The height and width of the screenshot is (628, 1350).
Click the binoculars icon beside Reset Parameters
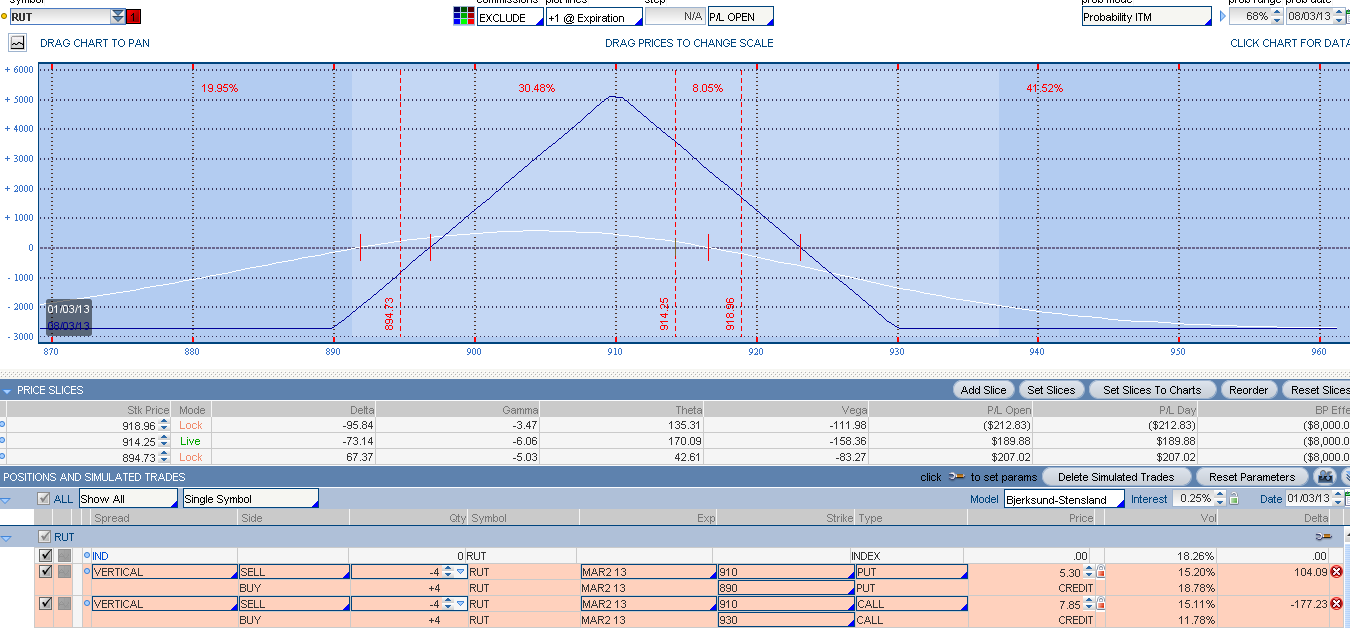(1325, 477)
